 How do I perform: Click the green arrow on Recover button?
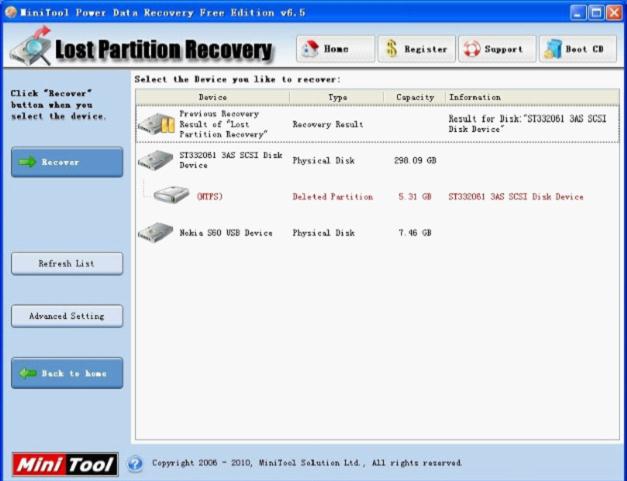tap(28, 162)
